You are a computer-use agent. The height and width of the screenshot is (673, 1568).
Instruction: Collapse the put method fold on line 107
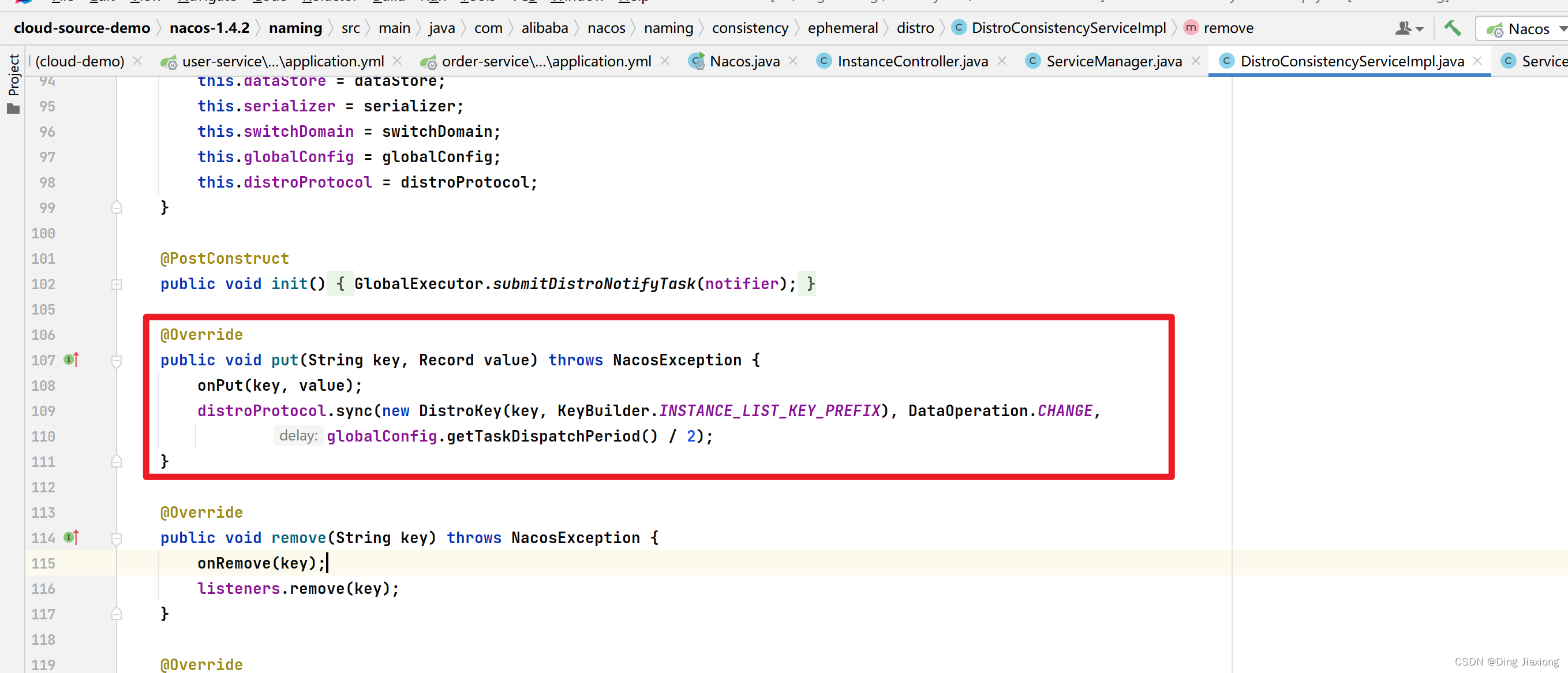click(x=117, y=361)
